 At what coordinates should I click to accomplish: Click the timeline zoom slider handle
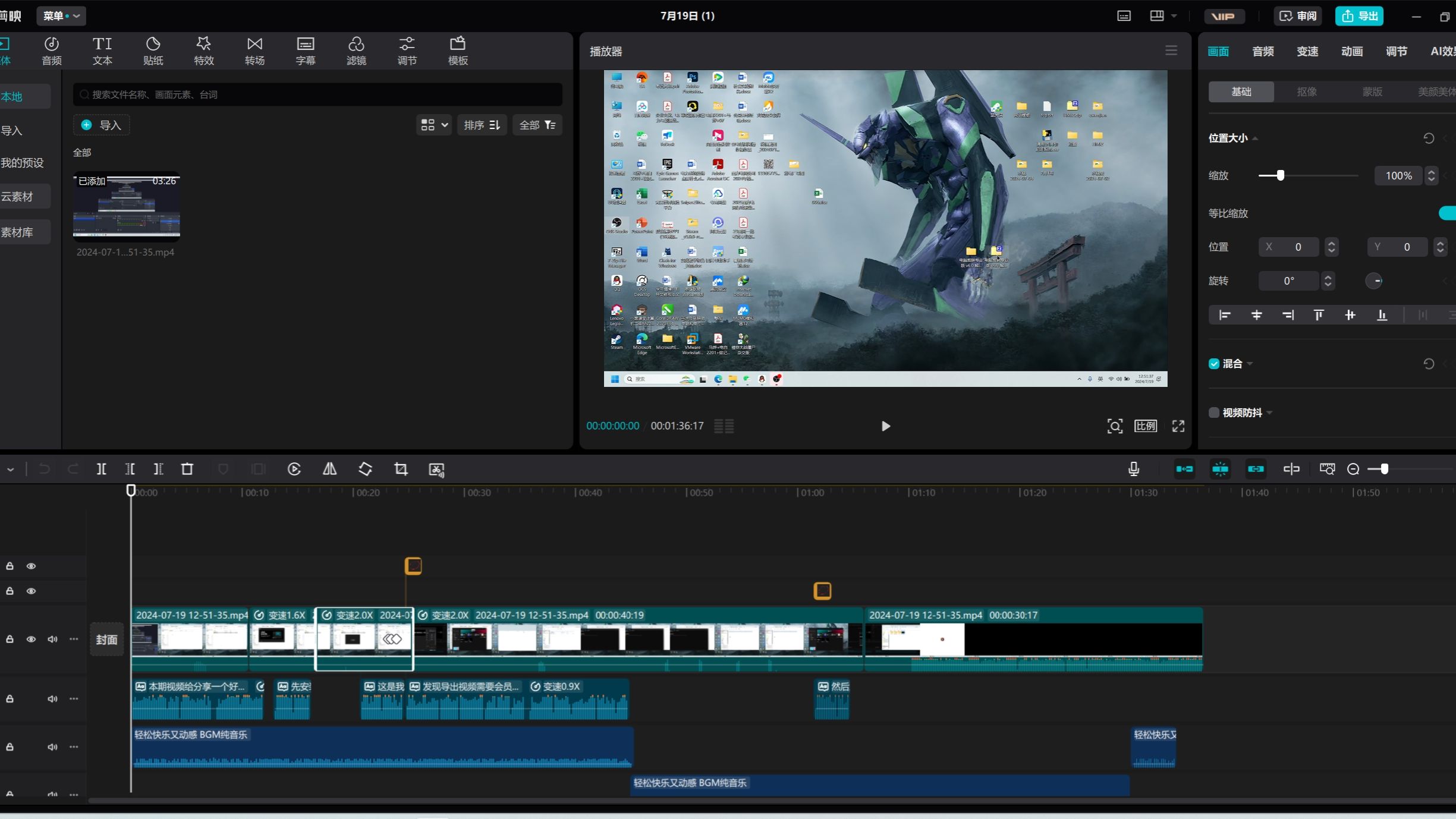pyautogui.click(x=1384, y=469)
